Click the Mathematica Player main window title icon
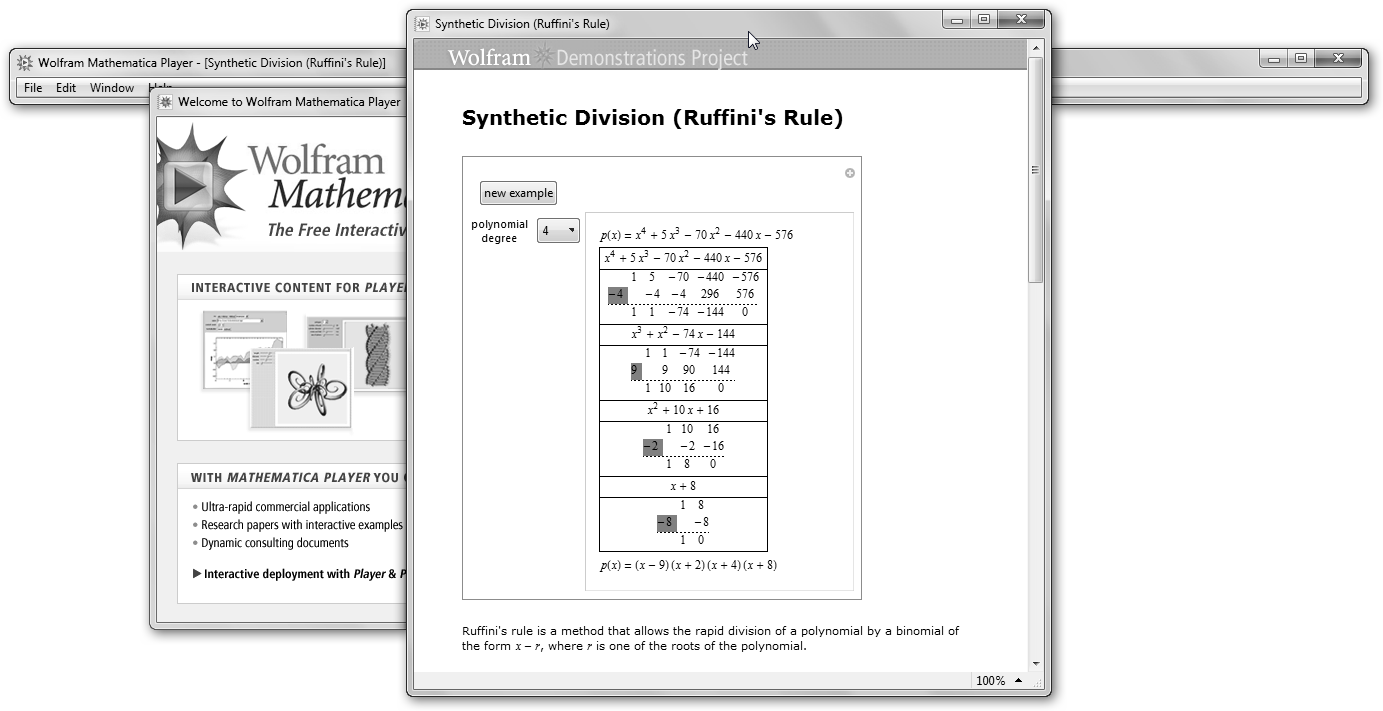The width and height of the screenshot is (1383, 711). (25, 63)
